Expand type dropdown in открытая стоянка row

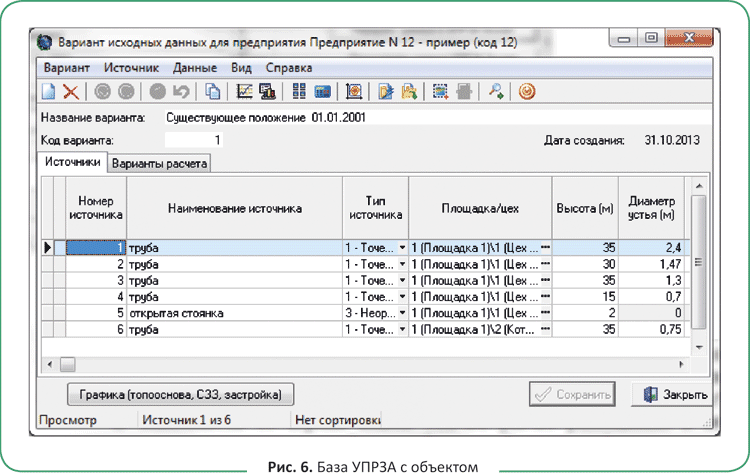402,313
